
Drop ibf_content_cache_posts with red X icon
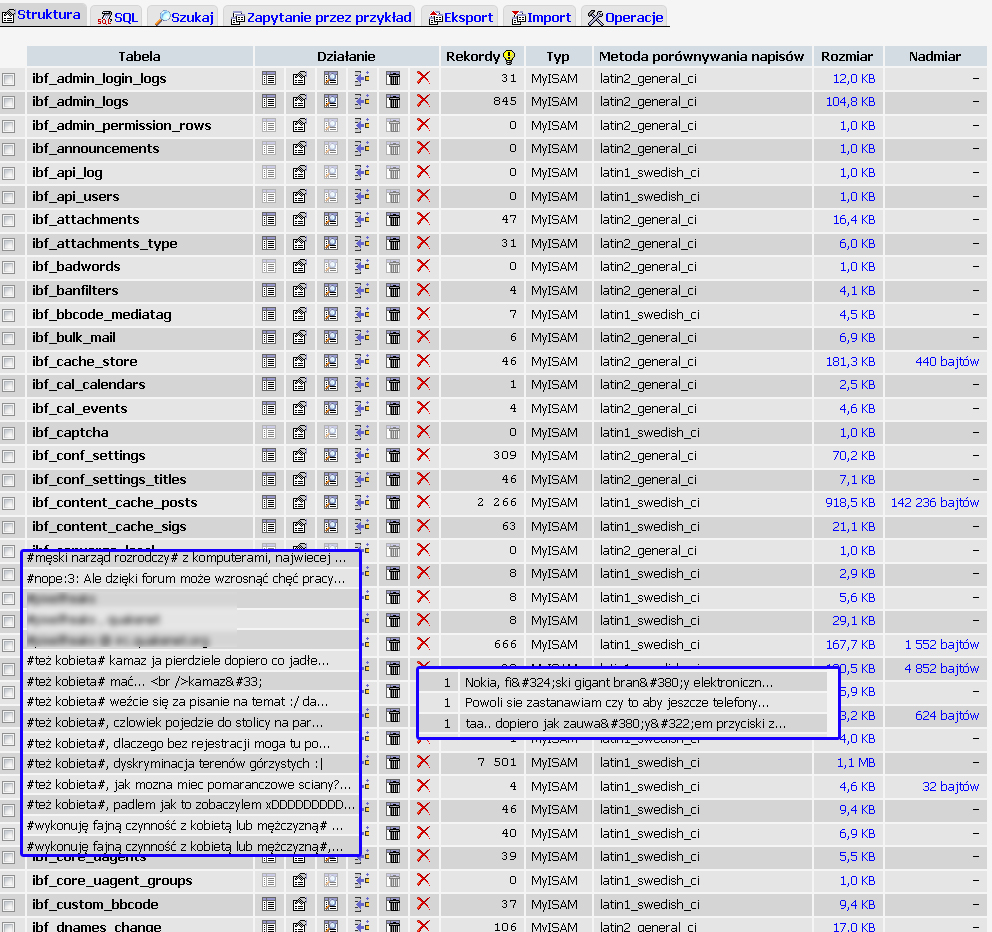[423, 502]
